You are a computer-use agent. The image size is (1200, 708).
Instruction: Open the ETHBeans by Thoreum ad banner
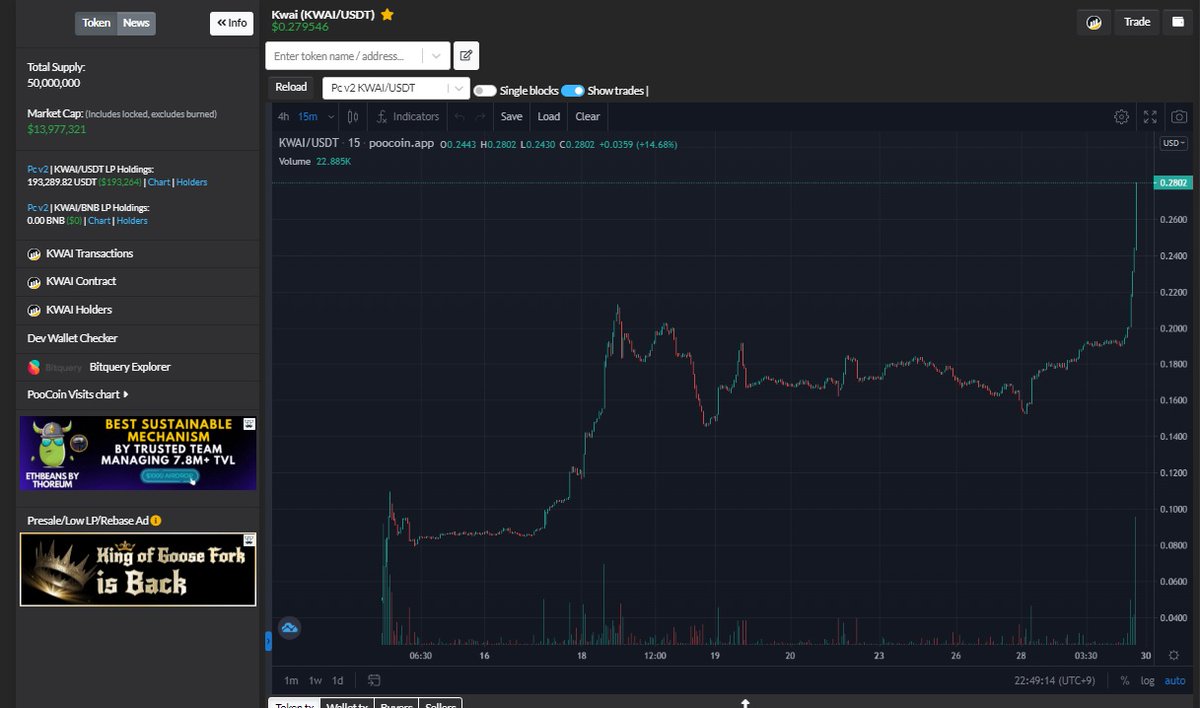pos(138,453)
